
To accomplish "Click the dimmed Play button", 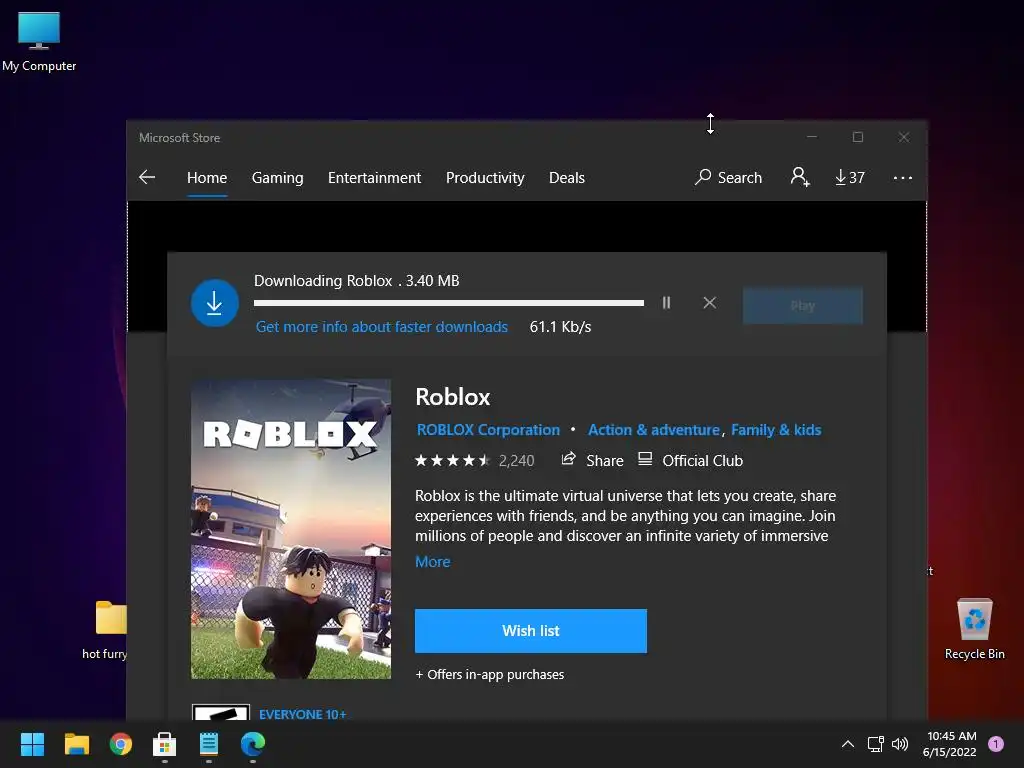I will click(803, 305).
